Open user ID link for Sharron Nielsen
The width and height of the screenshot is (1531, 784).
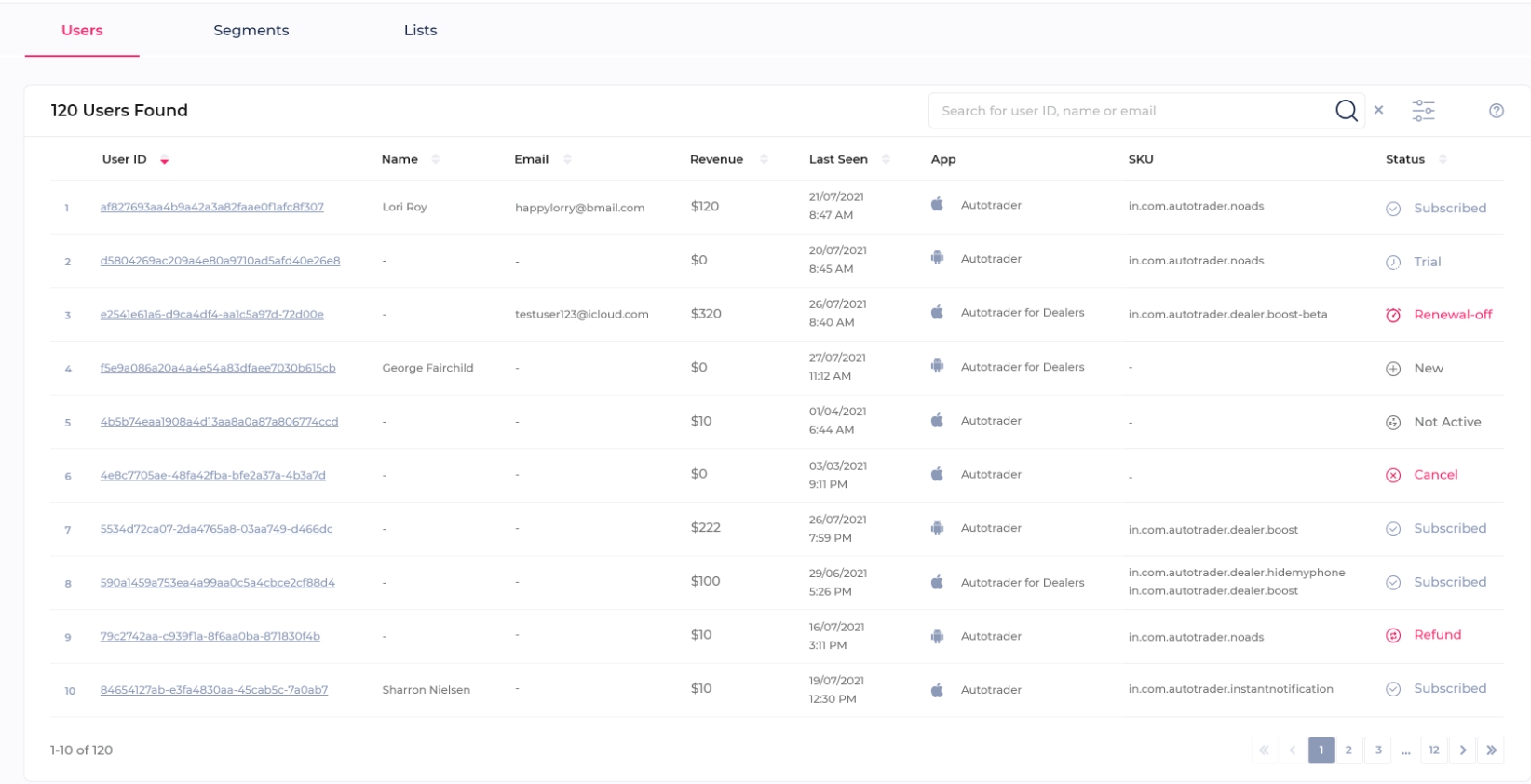tap(213, 690)
